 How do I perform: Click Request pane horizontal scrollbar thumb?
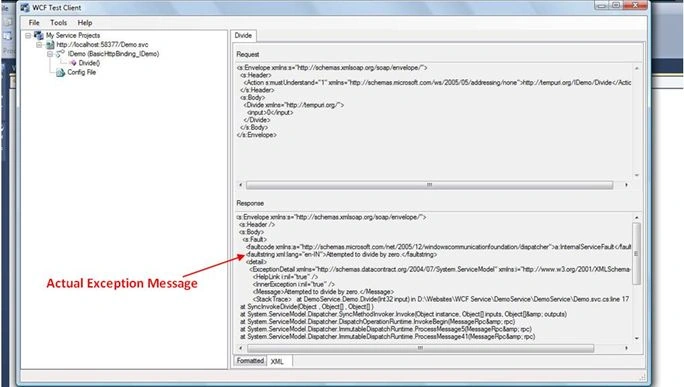[429, 185]
